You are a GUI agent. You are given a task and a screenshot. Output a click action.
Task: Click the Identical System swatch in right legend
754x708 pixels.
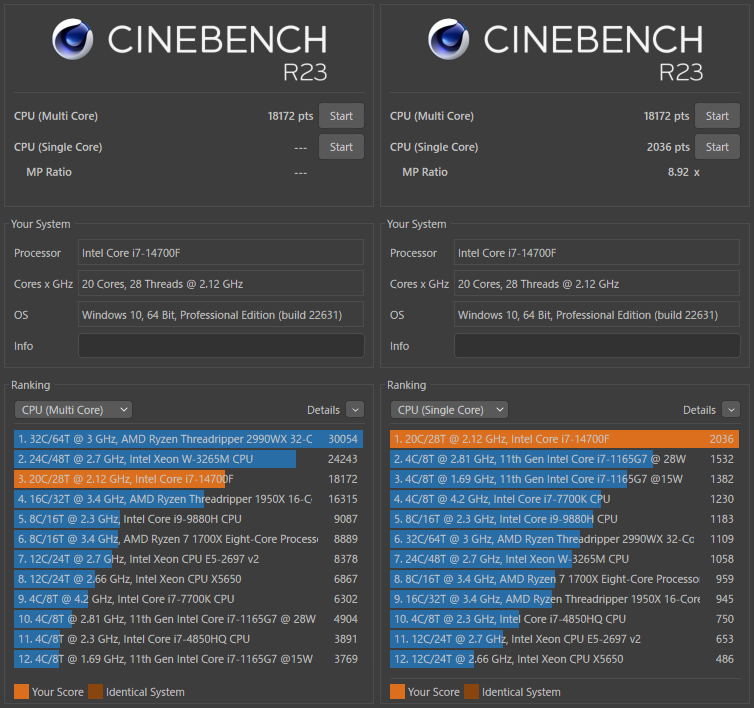coord(471,692)
